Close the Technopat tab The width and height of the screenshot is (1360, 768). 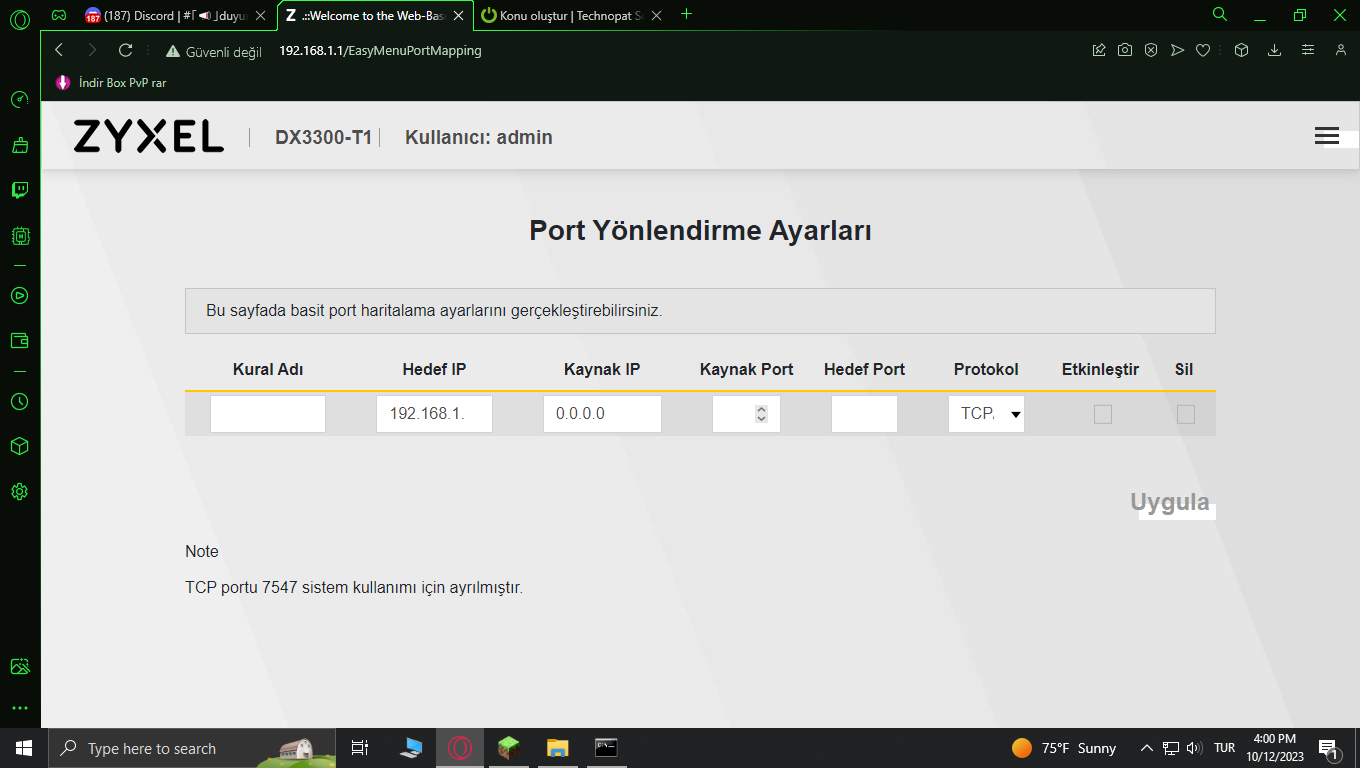(656, 16)
